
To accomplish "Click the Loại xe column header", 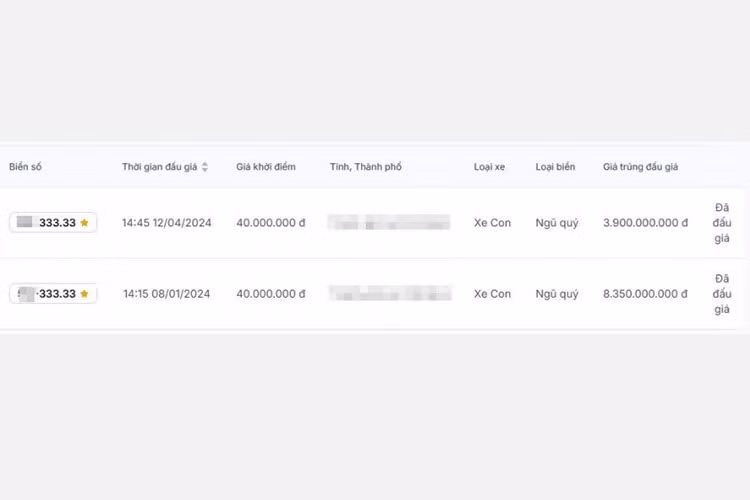I will (x=489, y=167).
